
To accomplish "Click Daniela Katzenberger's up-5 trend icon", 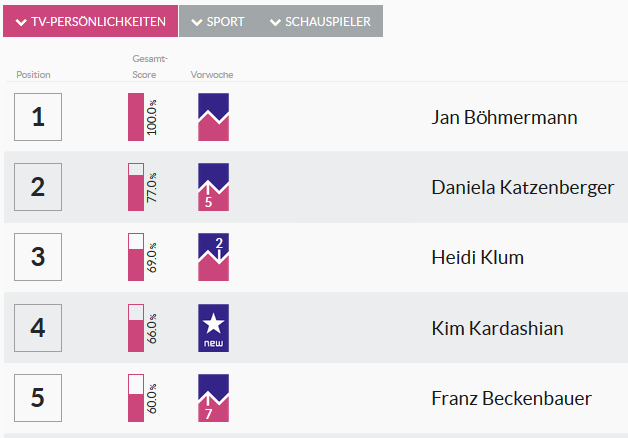I will pos(213,187).
